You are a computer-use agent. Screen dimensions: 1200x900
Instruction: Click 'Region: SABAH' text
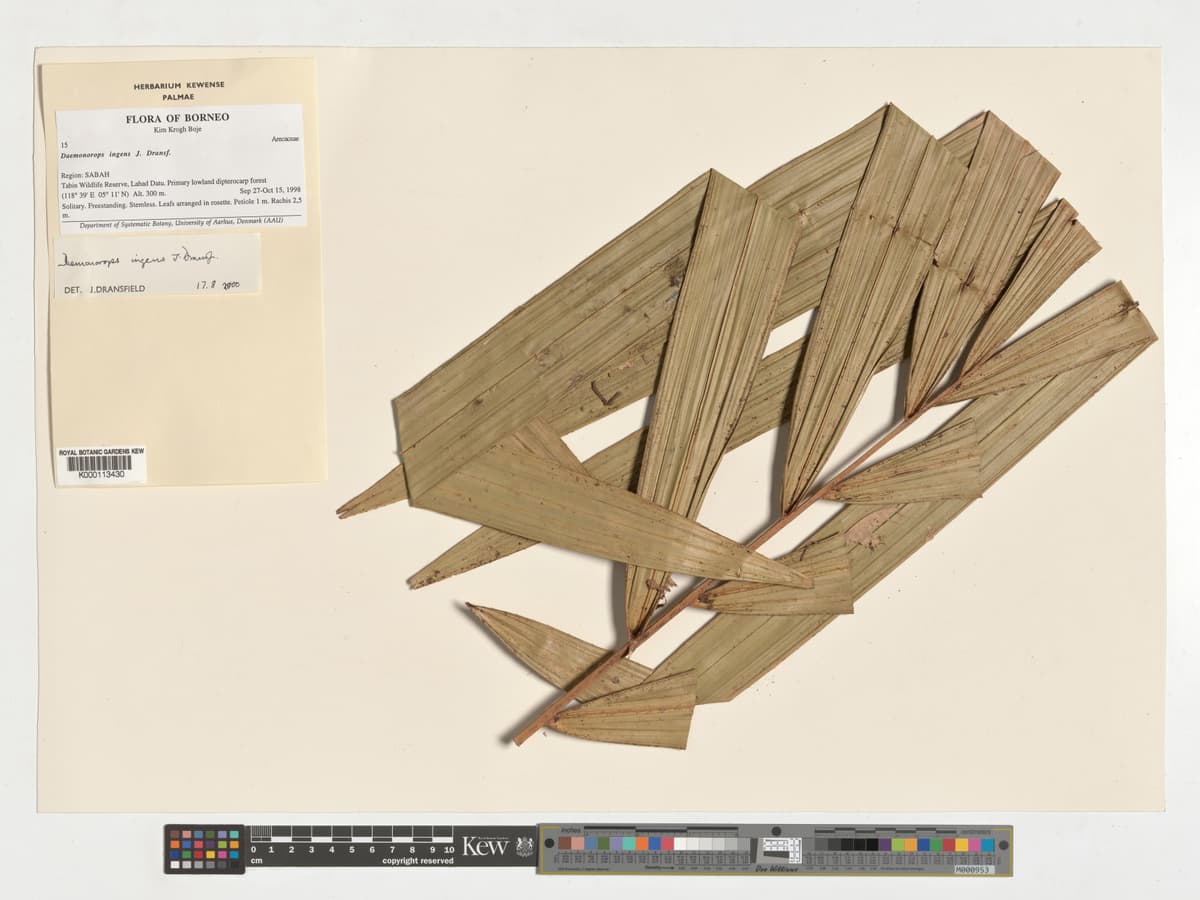click(x=85, y=174)
